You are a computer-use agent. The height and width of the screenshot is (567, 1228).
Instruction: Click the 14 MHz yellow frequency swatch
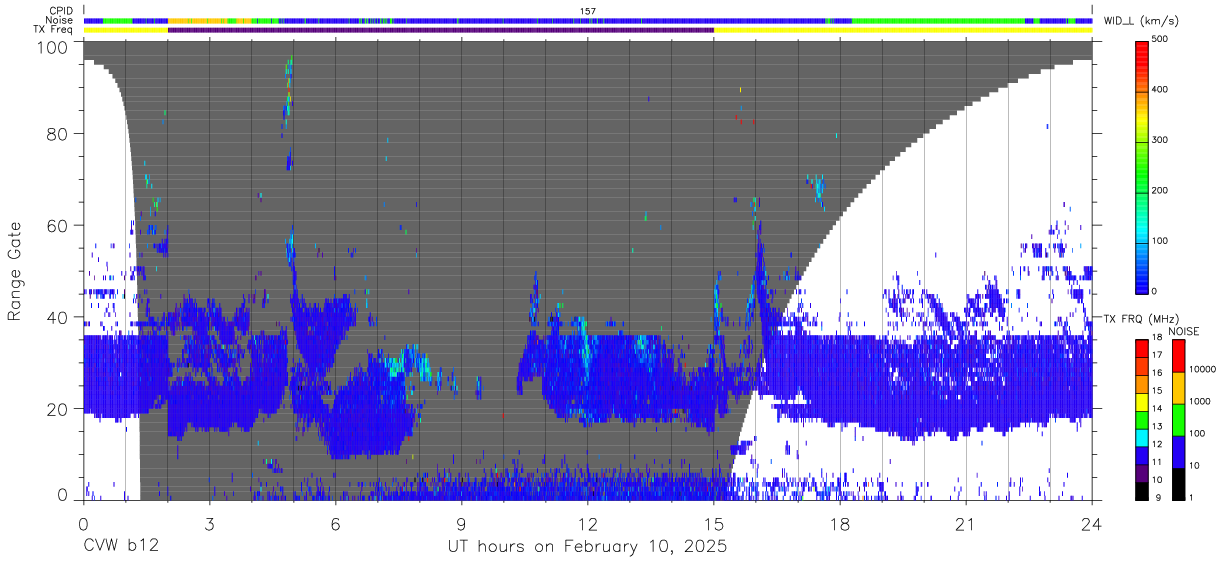[1141, 402]
